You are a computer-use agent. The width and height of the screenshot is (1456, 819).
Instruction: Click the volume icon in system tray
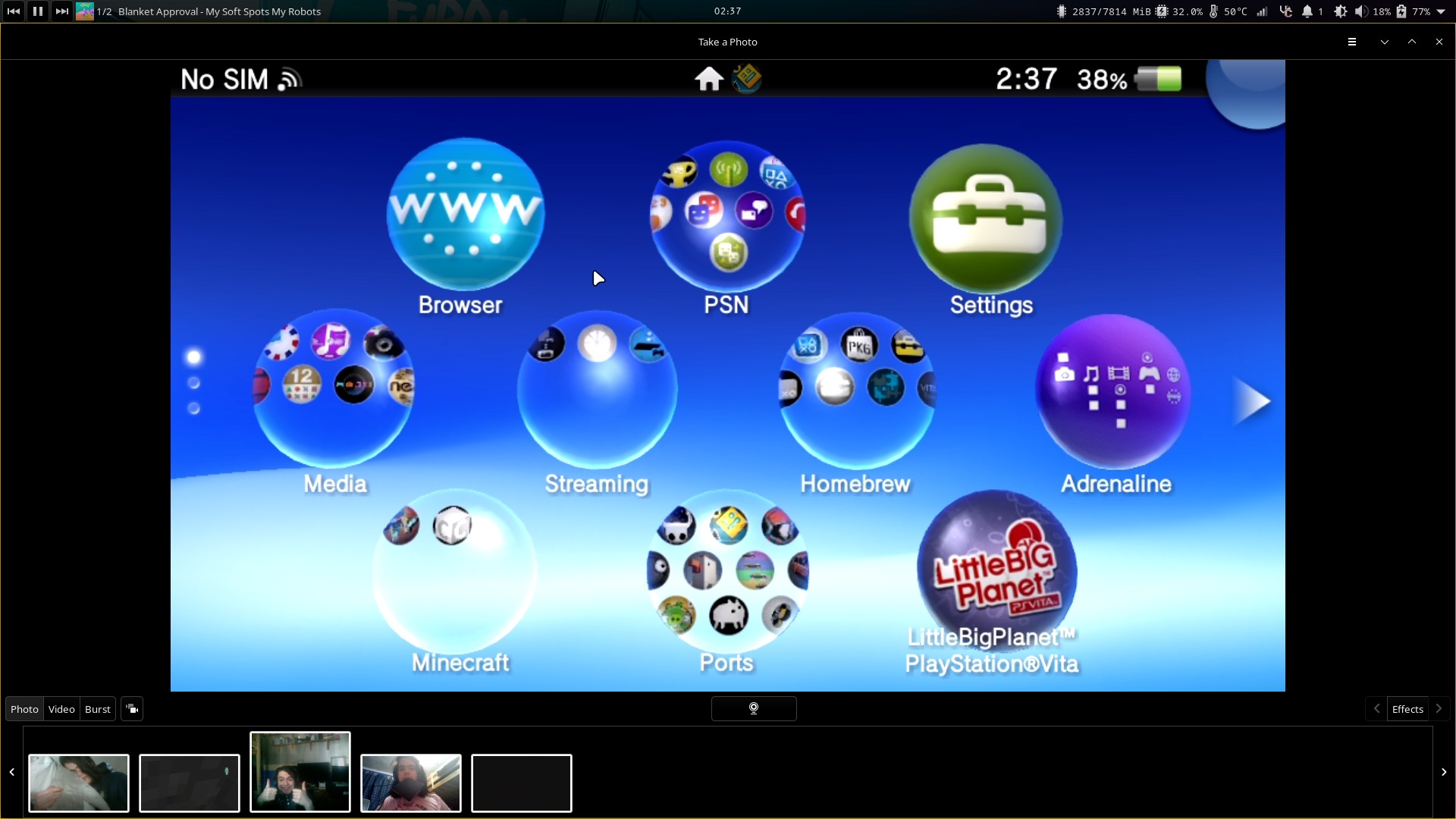1361,11
